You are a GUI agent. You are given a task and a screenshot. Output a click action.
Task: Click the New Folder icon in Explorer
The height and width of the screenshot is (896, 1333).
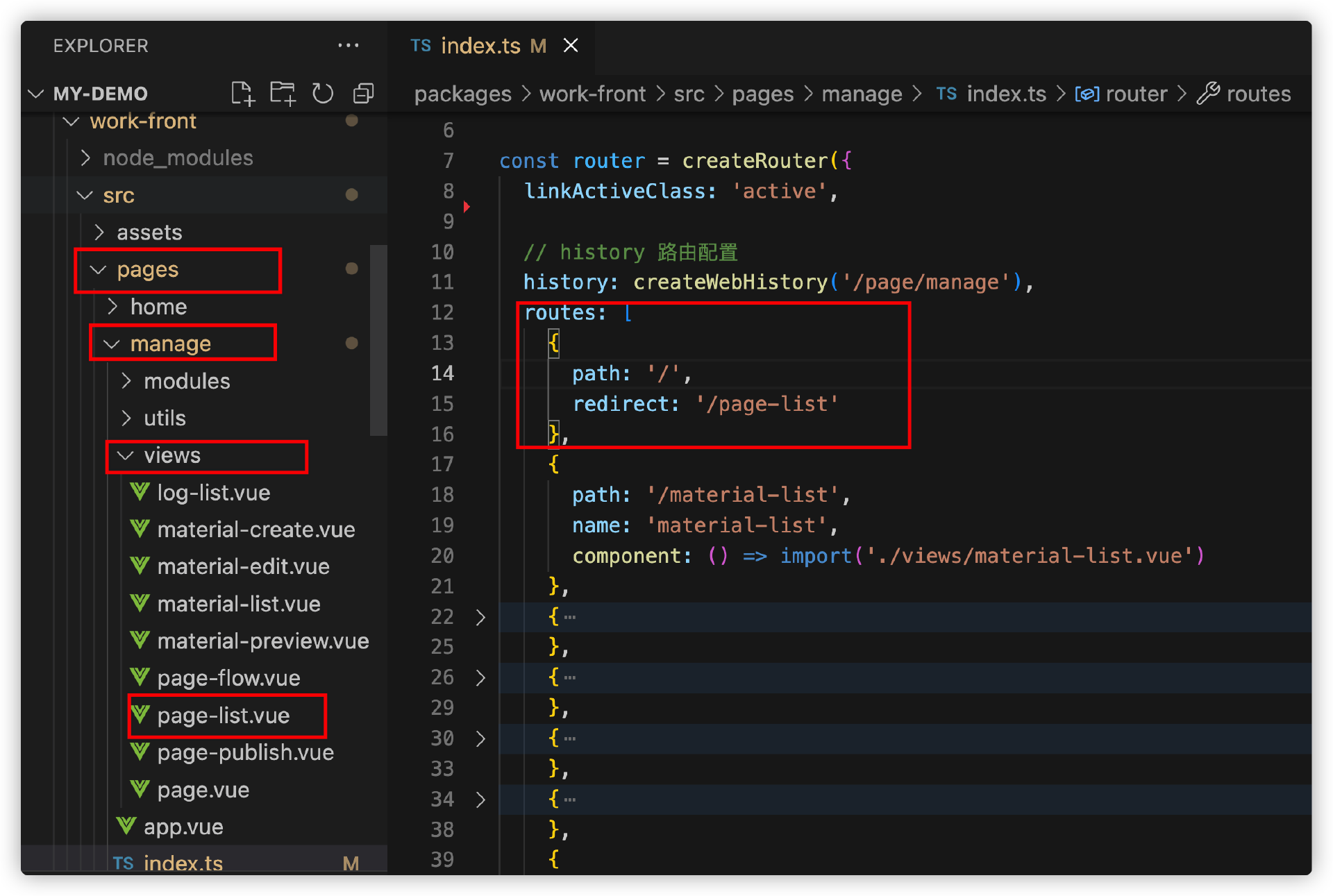tap(283, 93)
